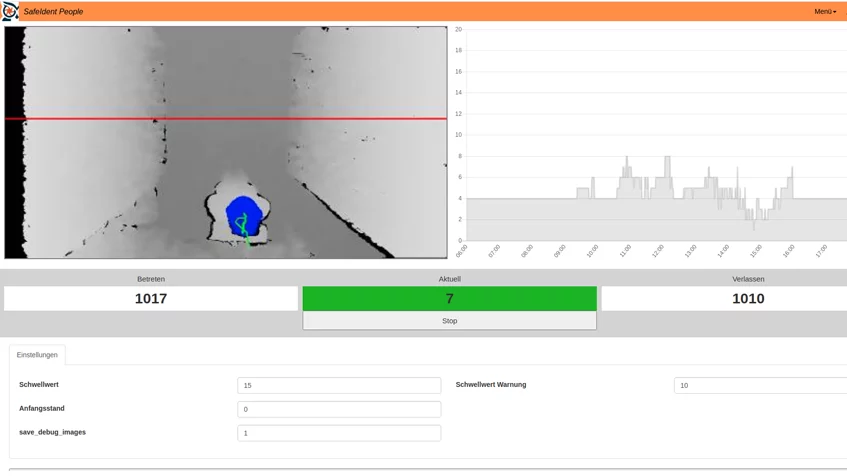Click the 20 value on chart y-axis

pos(458,29)
